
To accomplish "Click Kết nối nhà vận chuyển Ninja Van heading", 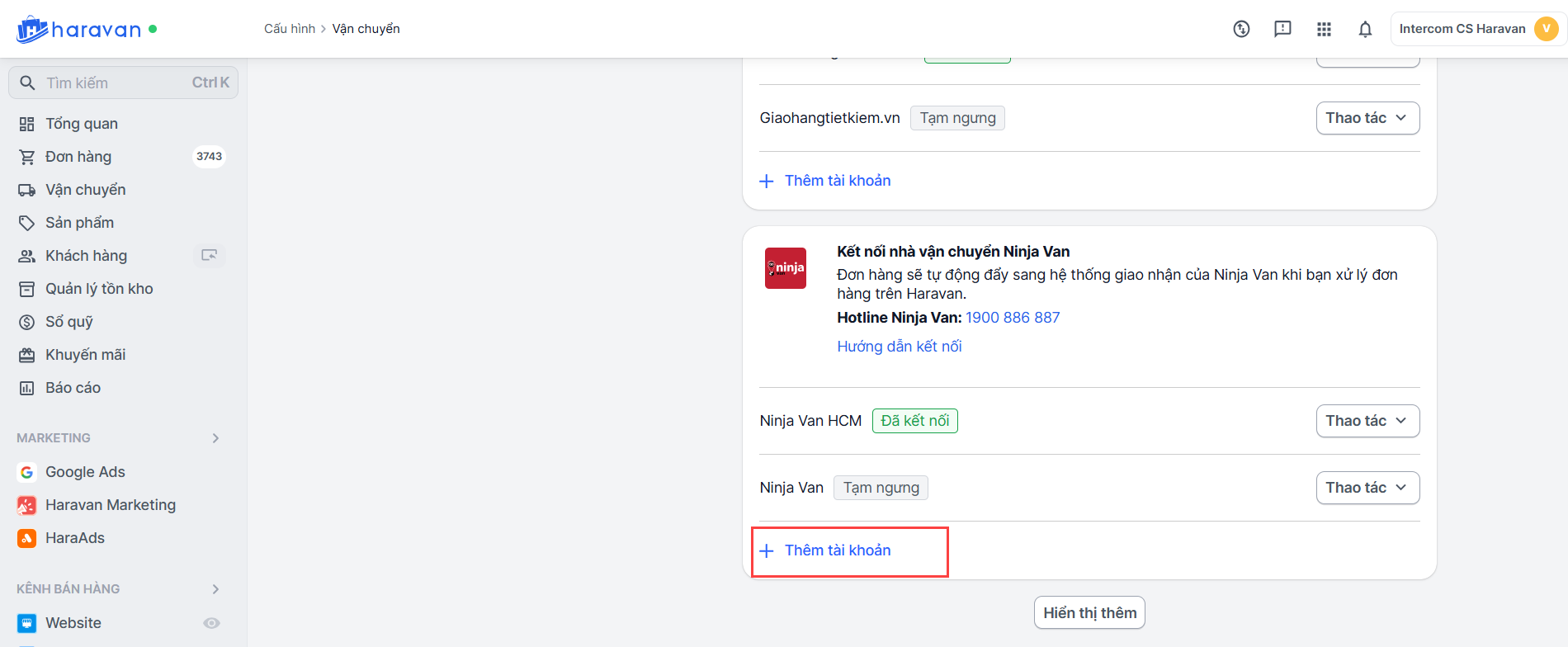I will [953, 252].
